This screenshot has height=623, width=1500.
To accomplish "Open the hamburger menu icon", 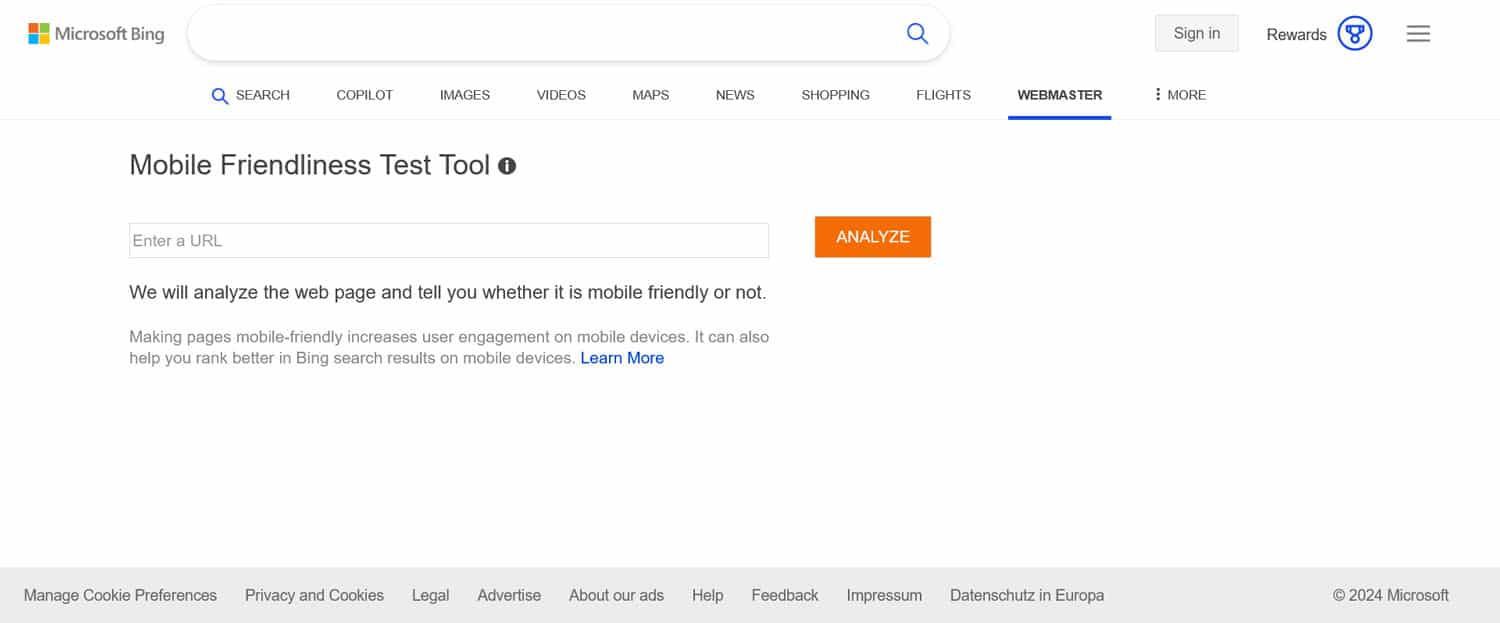I will (1418, 34).
